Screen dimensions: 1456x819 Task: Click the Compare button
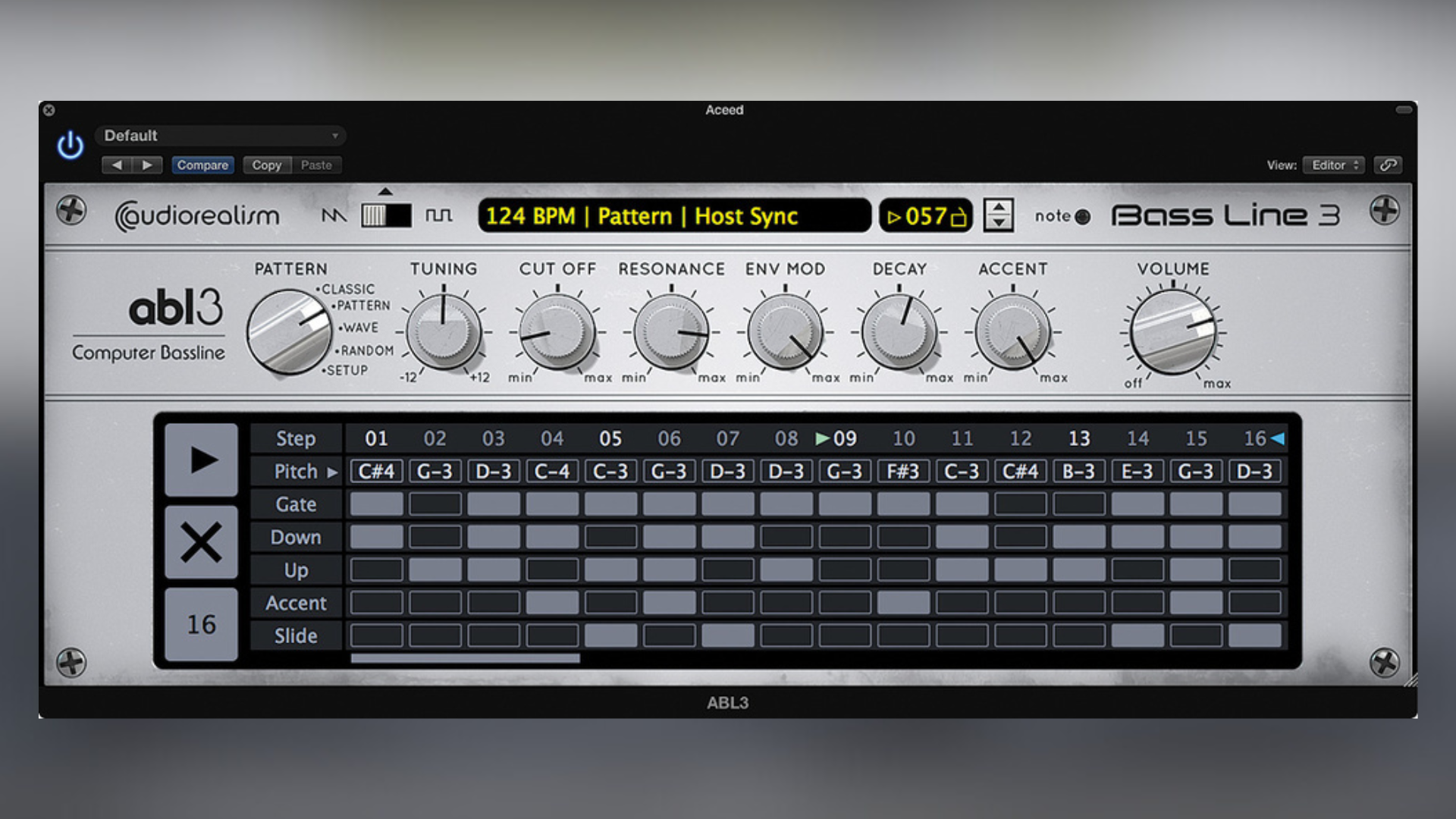pos(202,165)
